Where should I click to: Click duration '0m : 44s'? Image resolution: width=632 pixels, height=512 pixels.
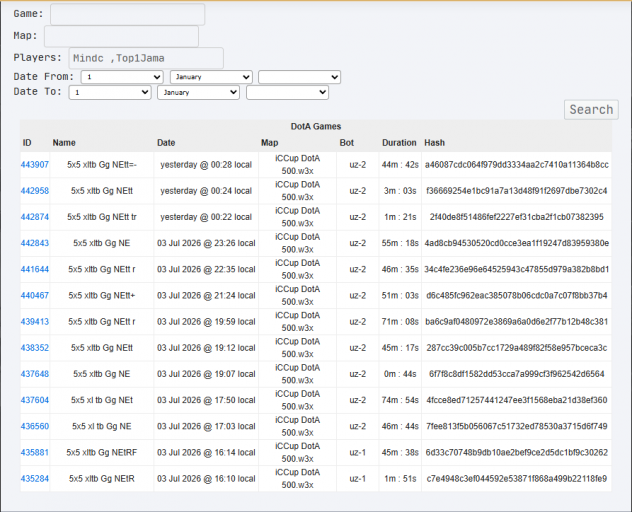tap(400, 374)
